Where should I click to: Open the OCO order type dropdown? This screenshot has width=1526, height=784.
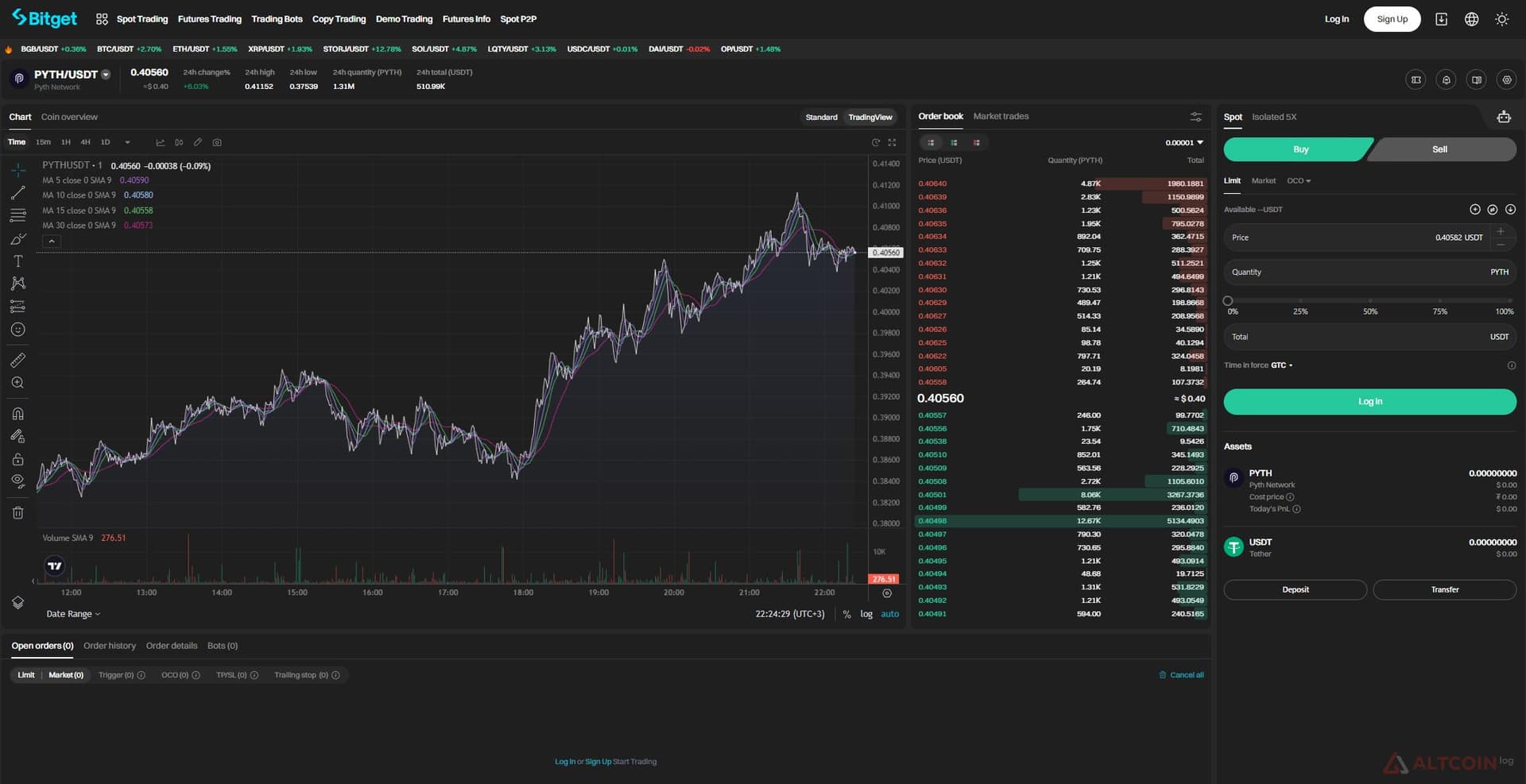pyautogui.click(x=1299, y=181)
